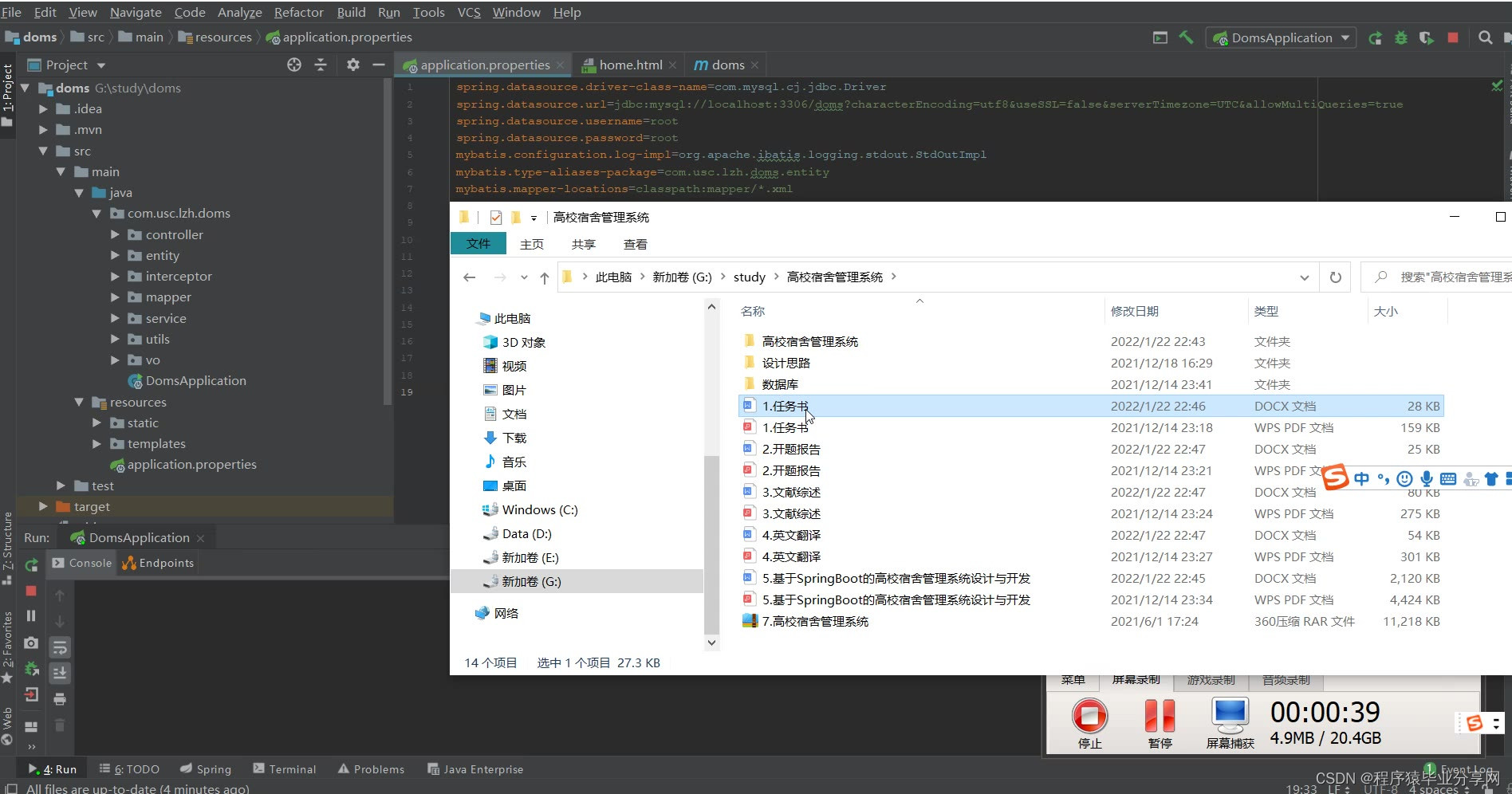
Task: Click the Rerun DomsApplication toolbar icon
Action: (1375, 37)
